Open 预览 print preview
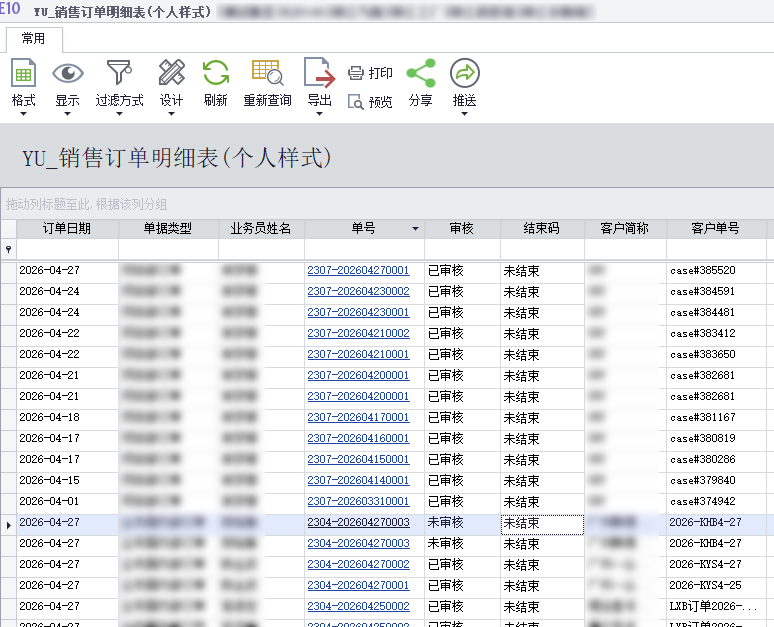The width and height of the screenshot is (774, 627). point(370,102)
